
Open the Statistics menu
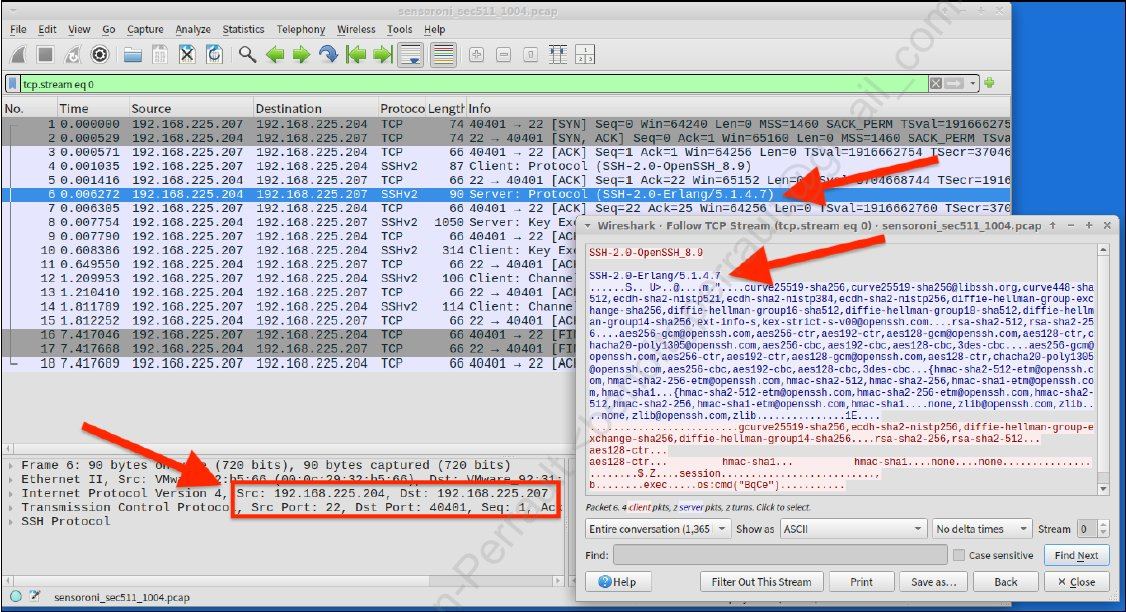point(243,29)
